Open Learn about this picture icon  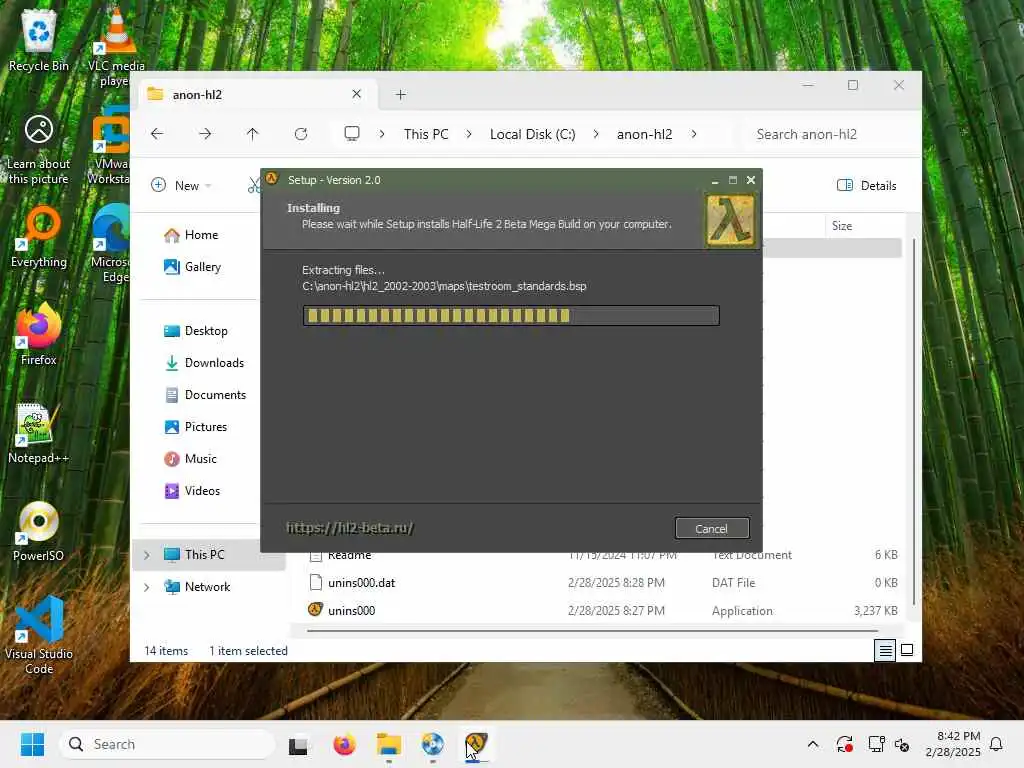[39, 150]
